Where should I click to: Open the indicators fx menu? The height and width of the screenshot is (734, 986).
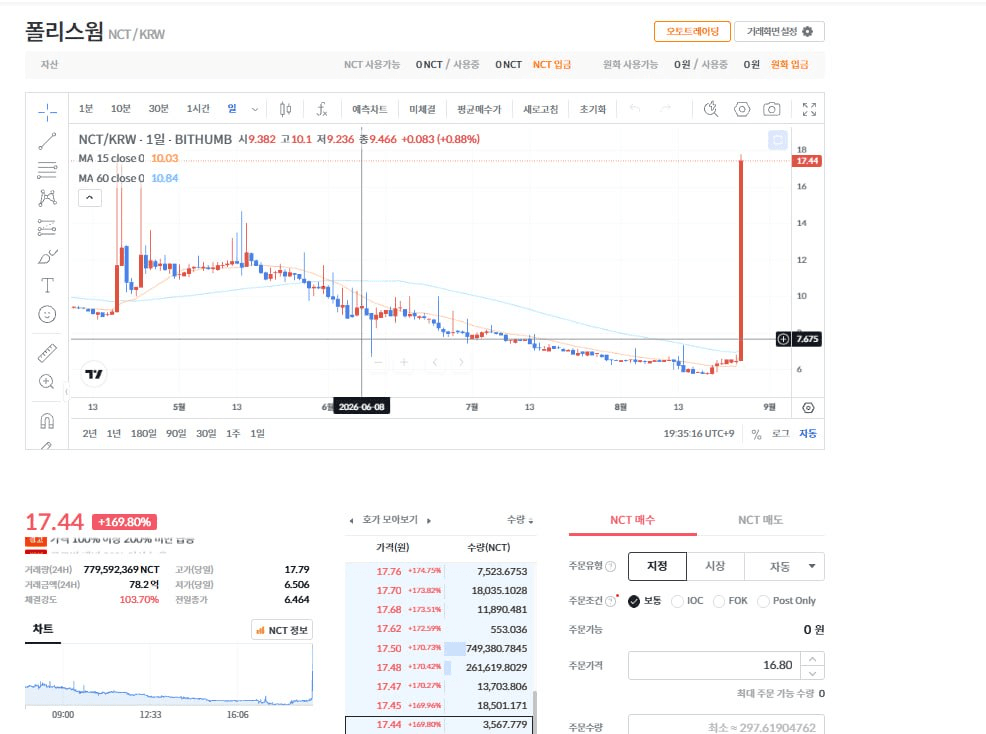[321, 109]
